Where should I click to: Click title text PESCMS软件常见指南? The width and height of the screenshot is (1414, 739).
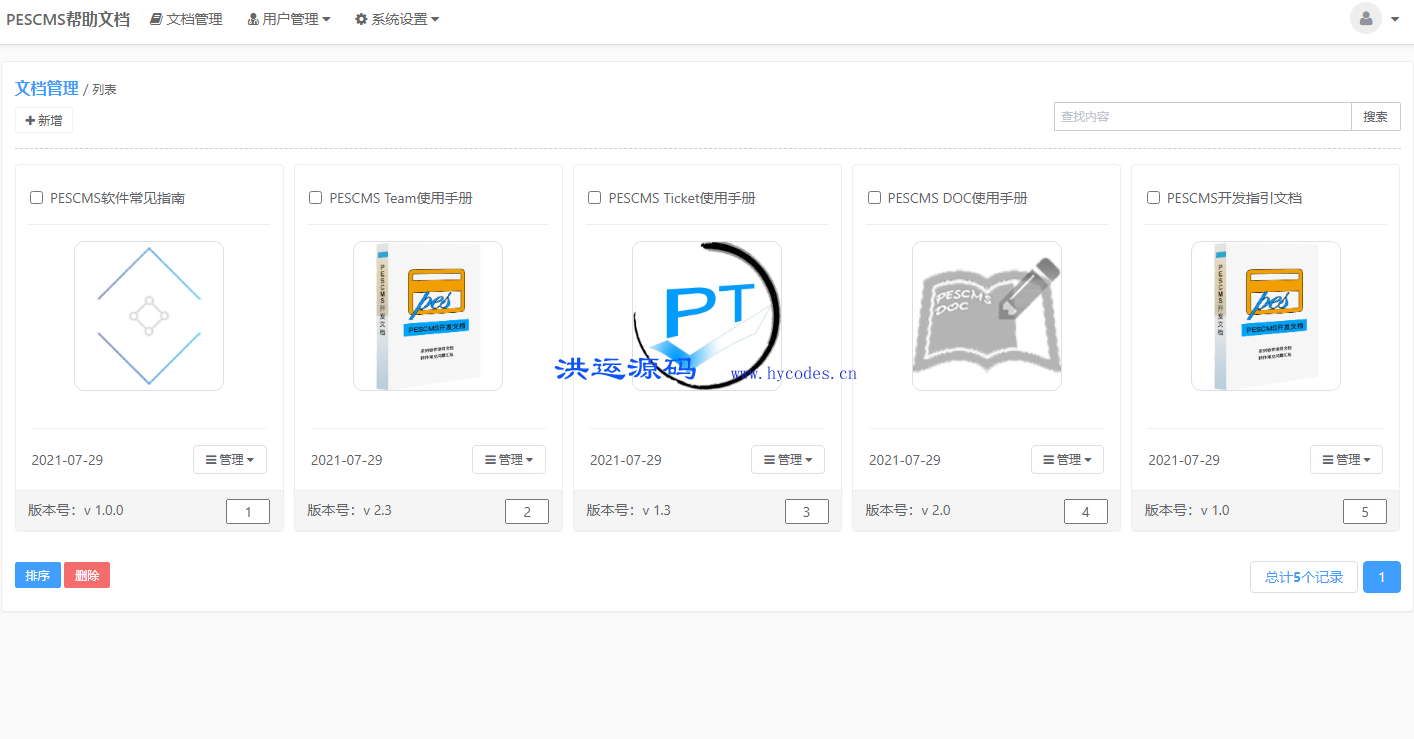(x=118, y=198)
